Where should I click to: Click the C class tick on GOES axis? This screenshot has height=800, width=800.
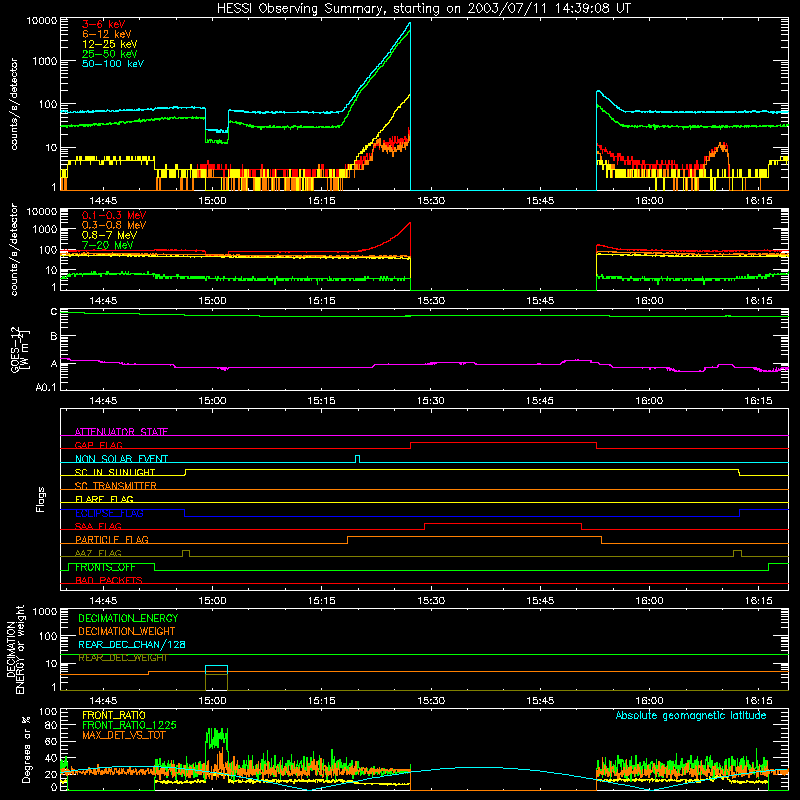(54, 312)
